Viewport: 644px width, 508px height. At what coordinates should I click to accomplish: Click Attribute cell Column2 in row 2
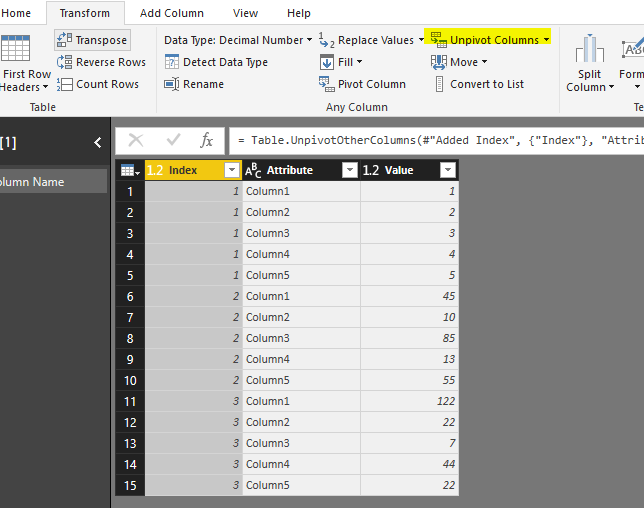301,212
